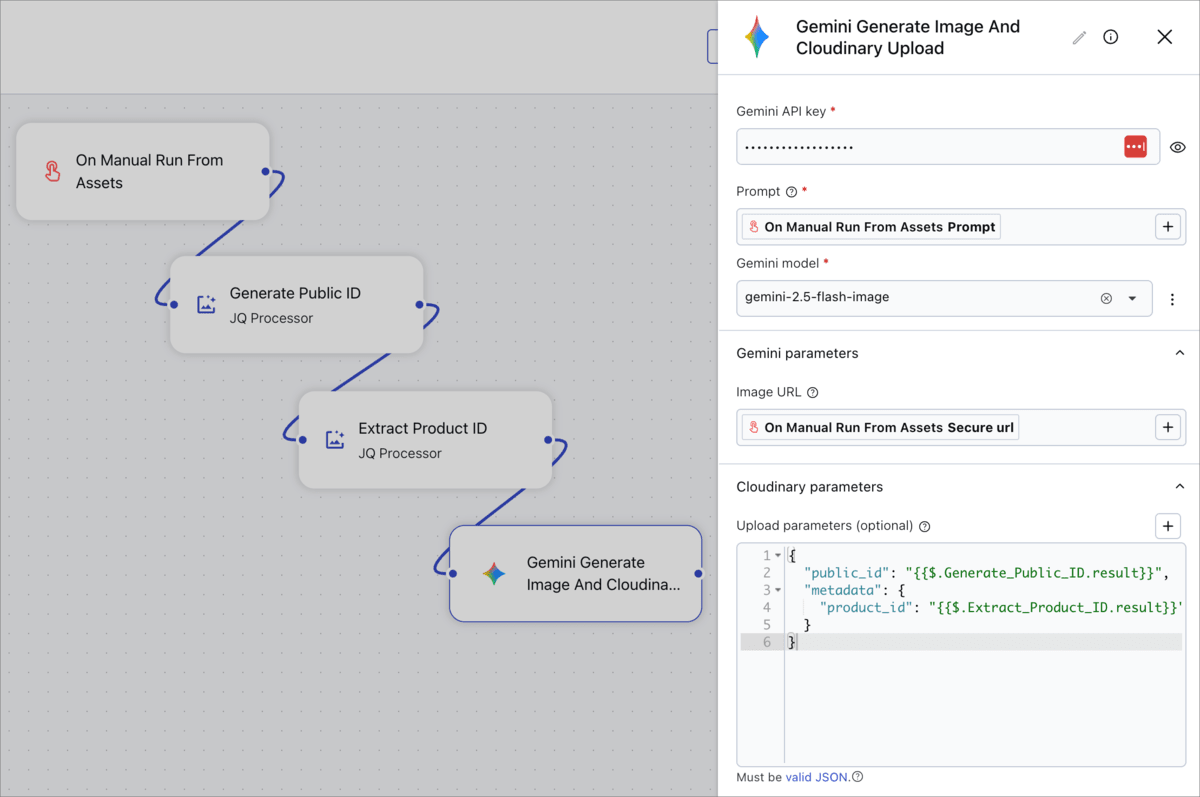Open the Gemini model dropdown
This screenshot has width=1200, height=797.
tap(1132, 298)
